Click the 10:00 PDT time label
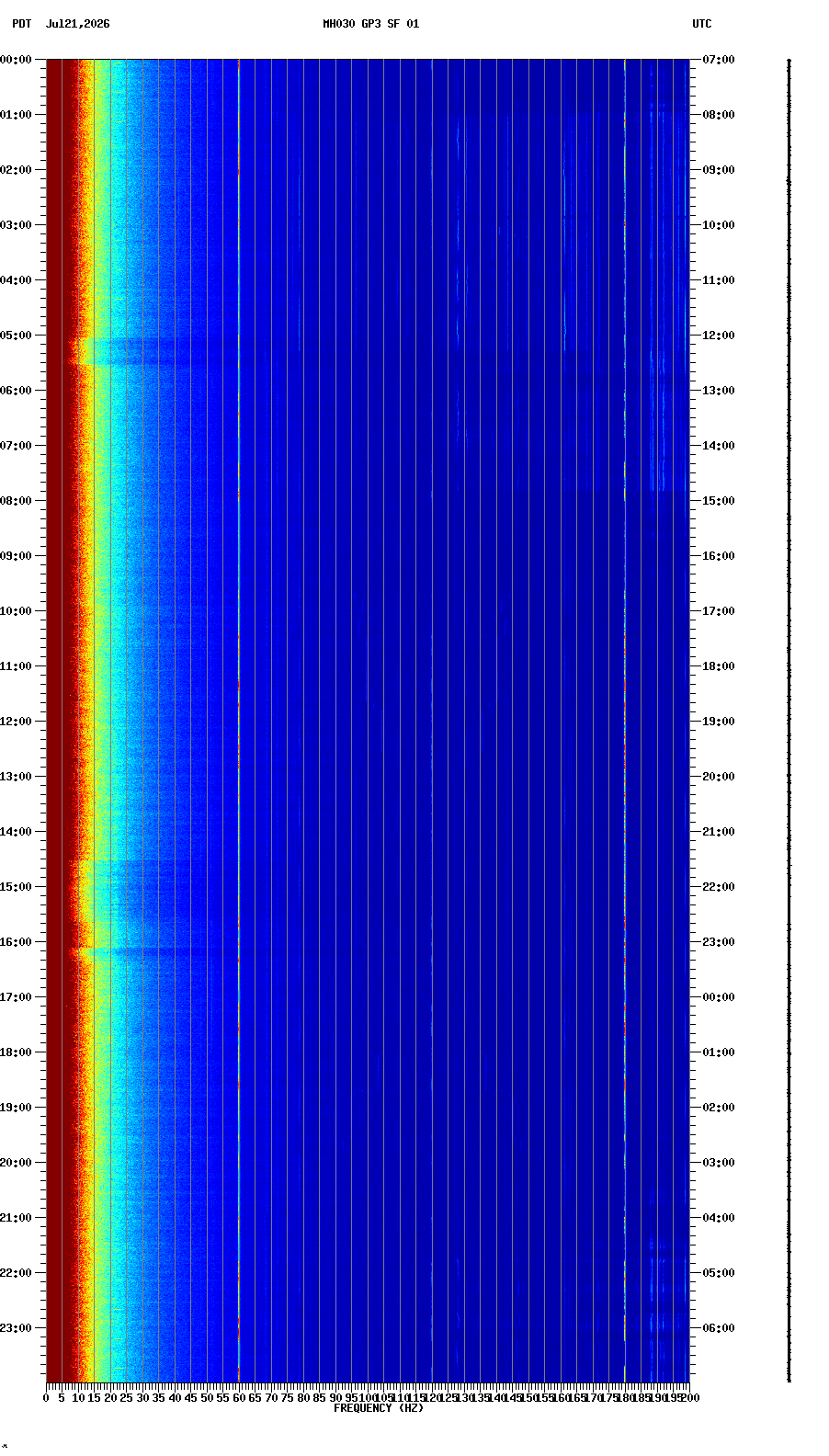Viewport: 829px width, 1456px height. point(16,611)
